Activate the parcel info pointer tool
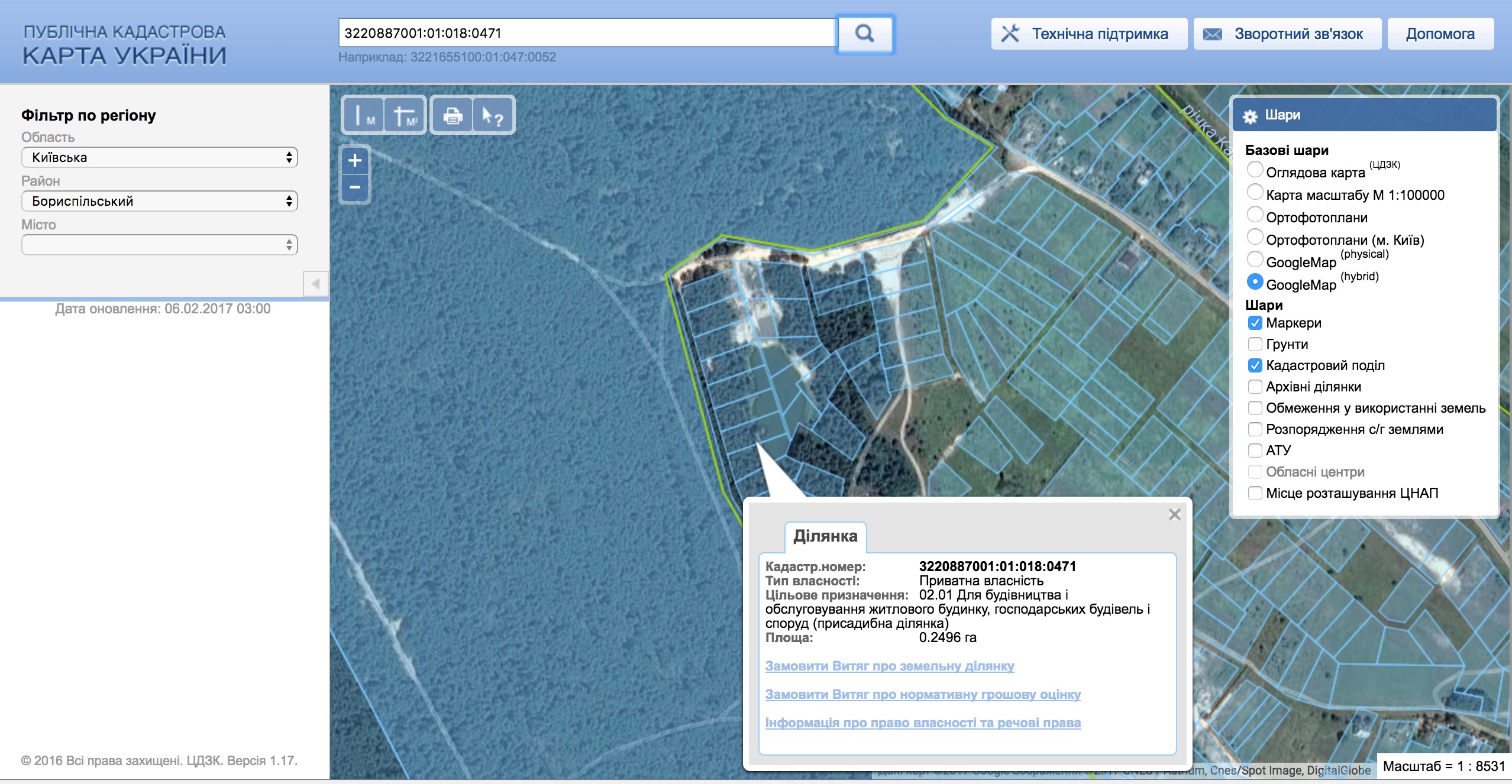1512x784 pixels. [492, 115]
